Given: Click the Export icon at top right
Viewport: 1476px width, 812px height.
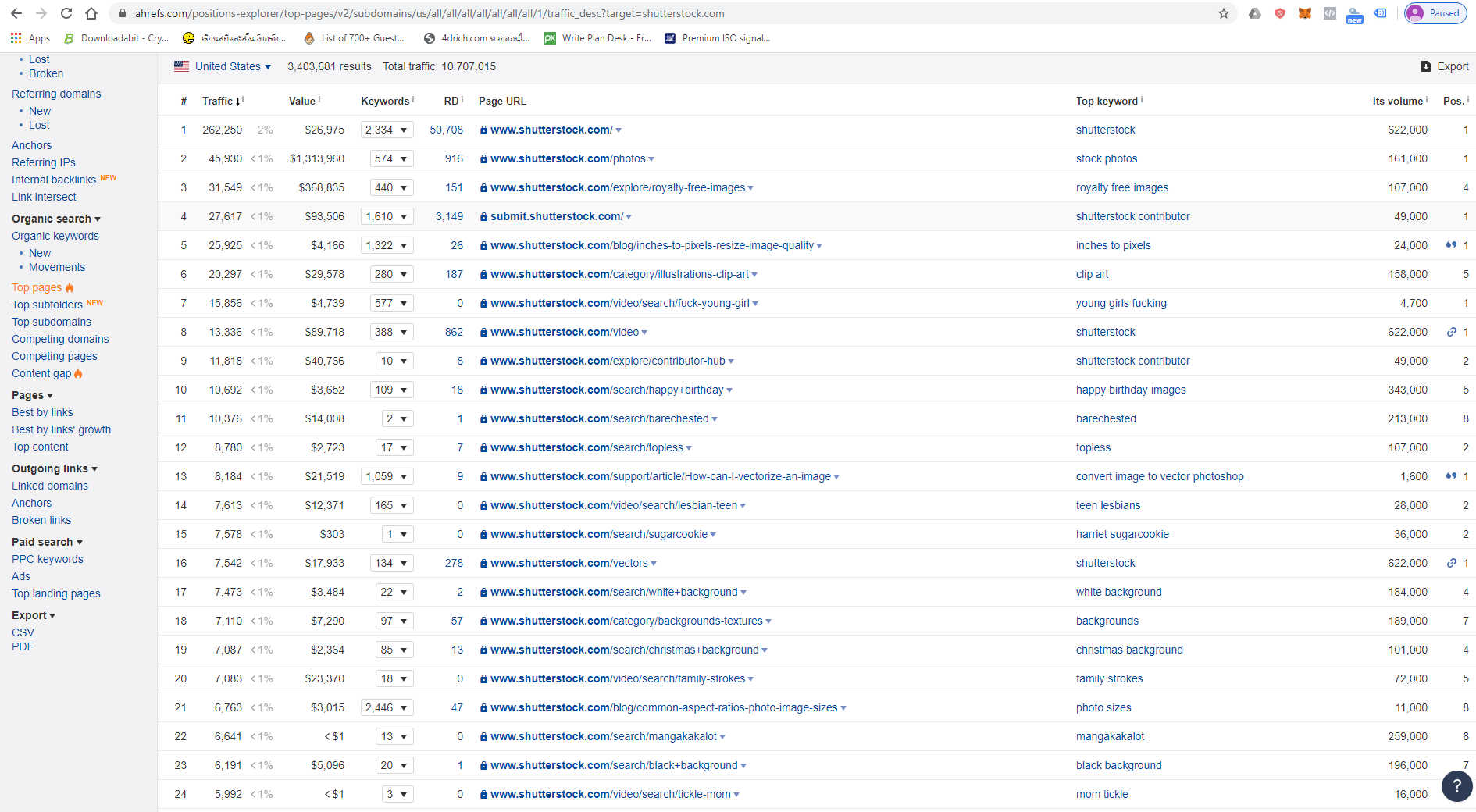Looking at the screenshot, I should click(x=1426, y=66).
